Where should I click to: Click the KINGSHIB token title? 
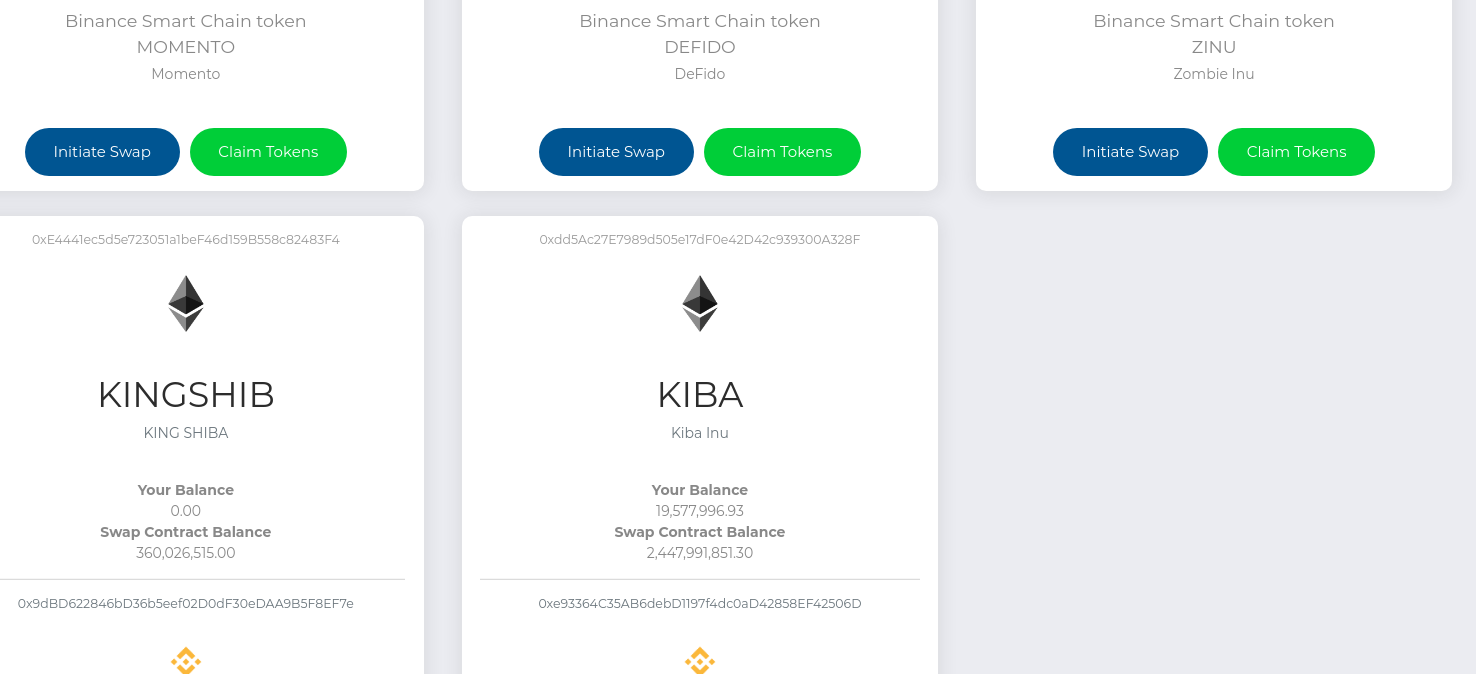pyautogui.click(x=186, y=395)
